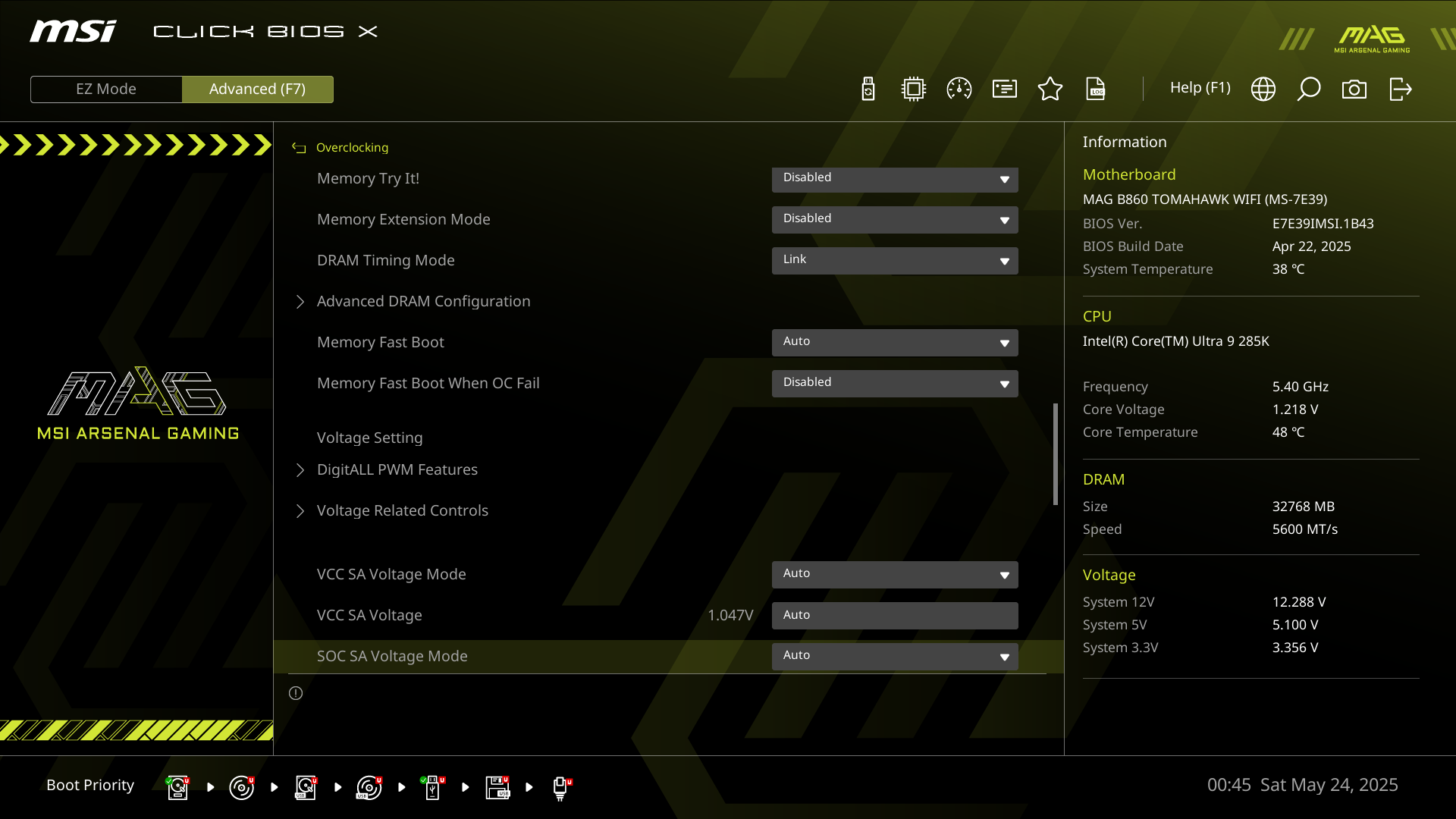Image resolution: width=1456 pixels, height=819 pixels.
Task: Open SOC SA Voltage Mode dropdown
Action: [x=895, y=656]
